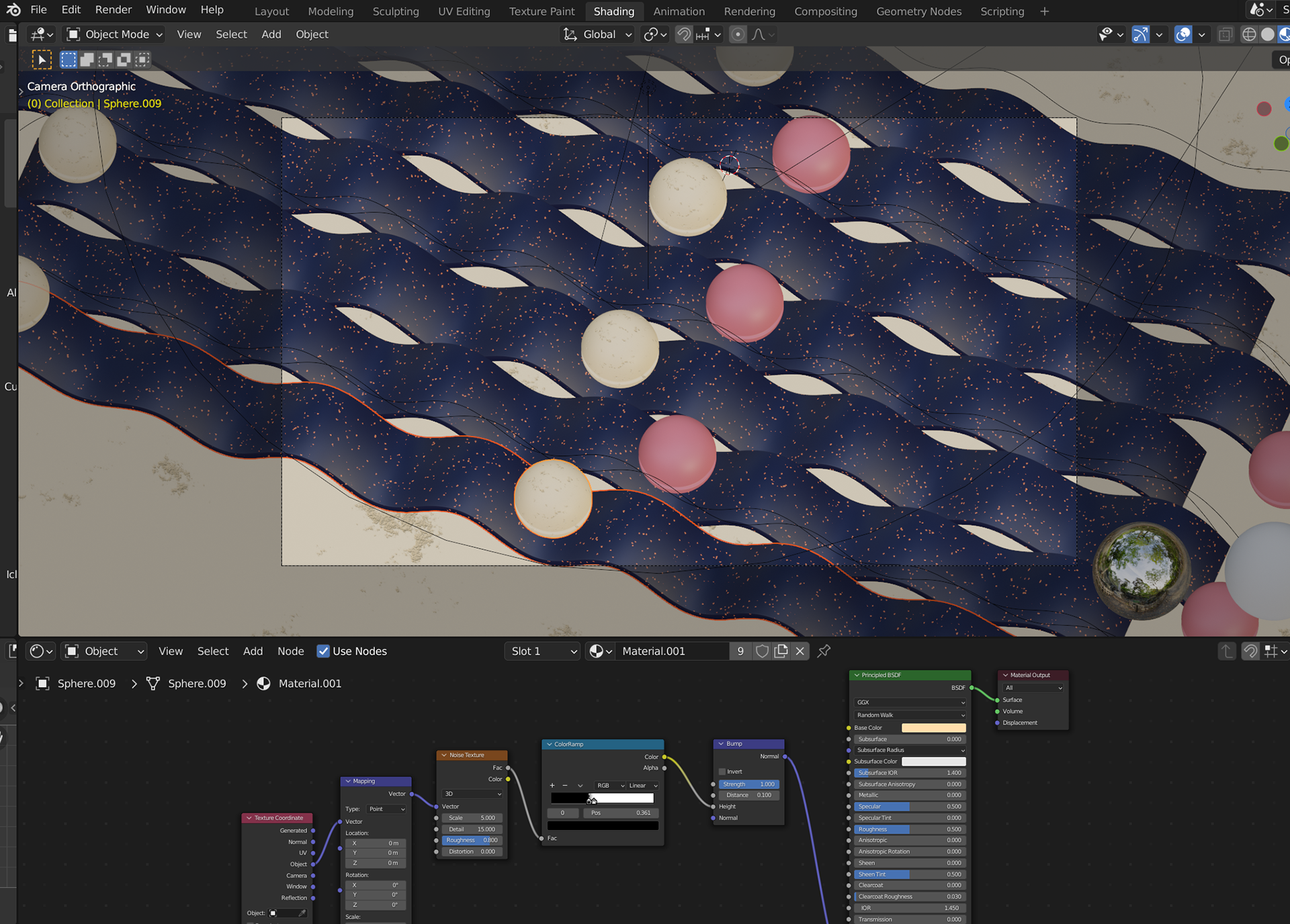
Task: Click the snapping magnet icon in the header
Action: 683,34
